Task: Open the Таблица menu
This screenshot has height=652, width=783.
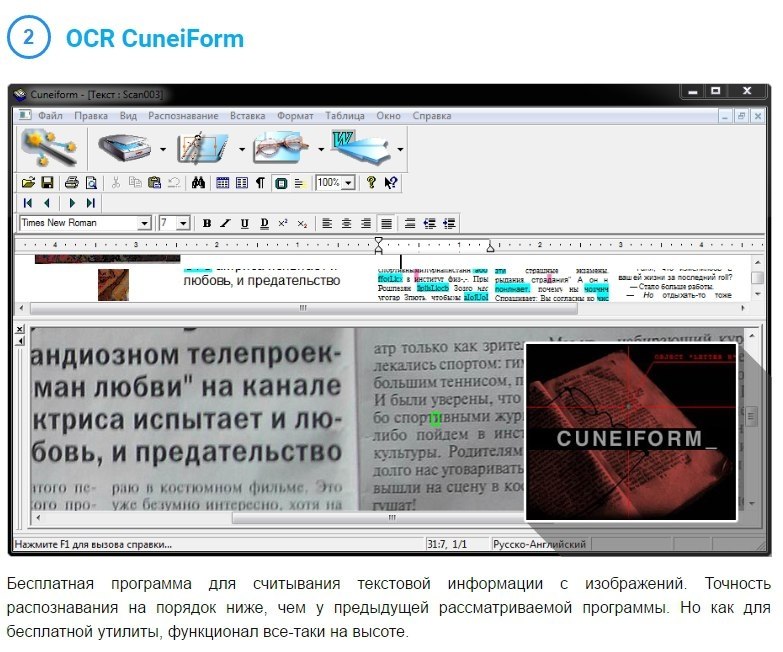Action: click(x=345, y=115)
